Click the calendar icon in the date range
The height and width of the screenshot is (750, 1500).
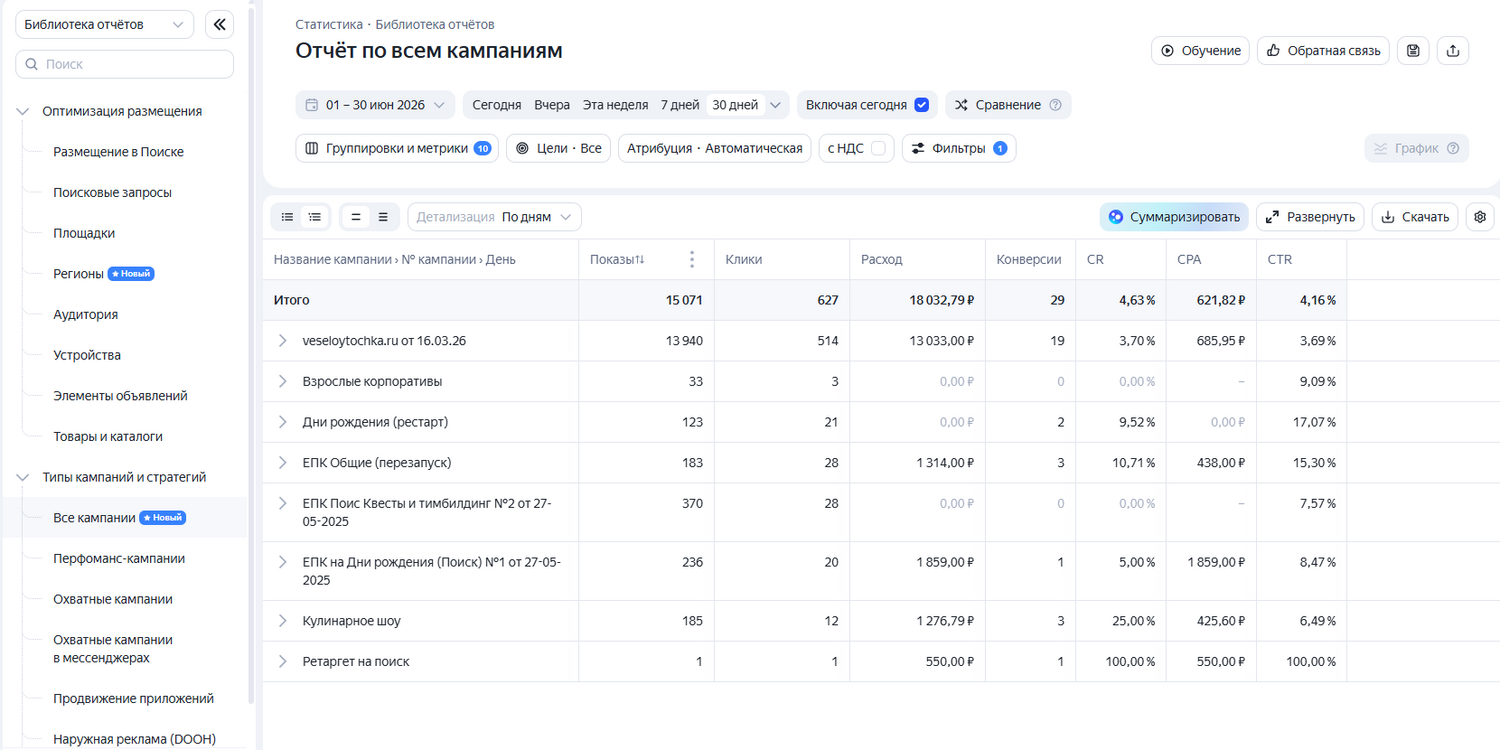tap(312, 105)
